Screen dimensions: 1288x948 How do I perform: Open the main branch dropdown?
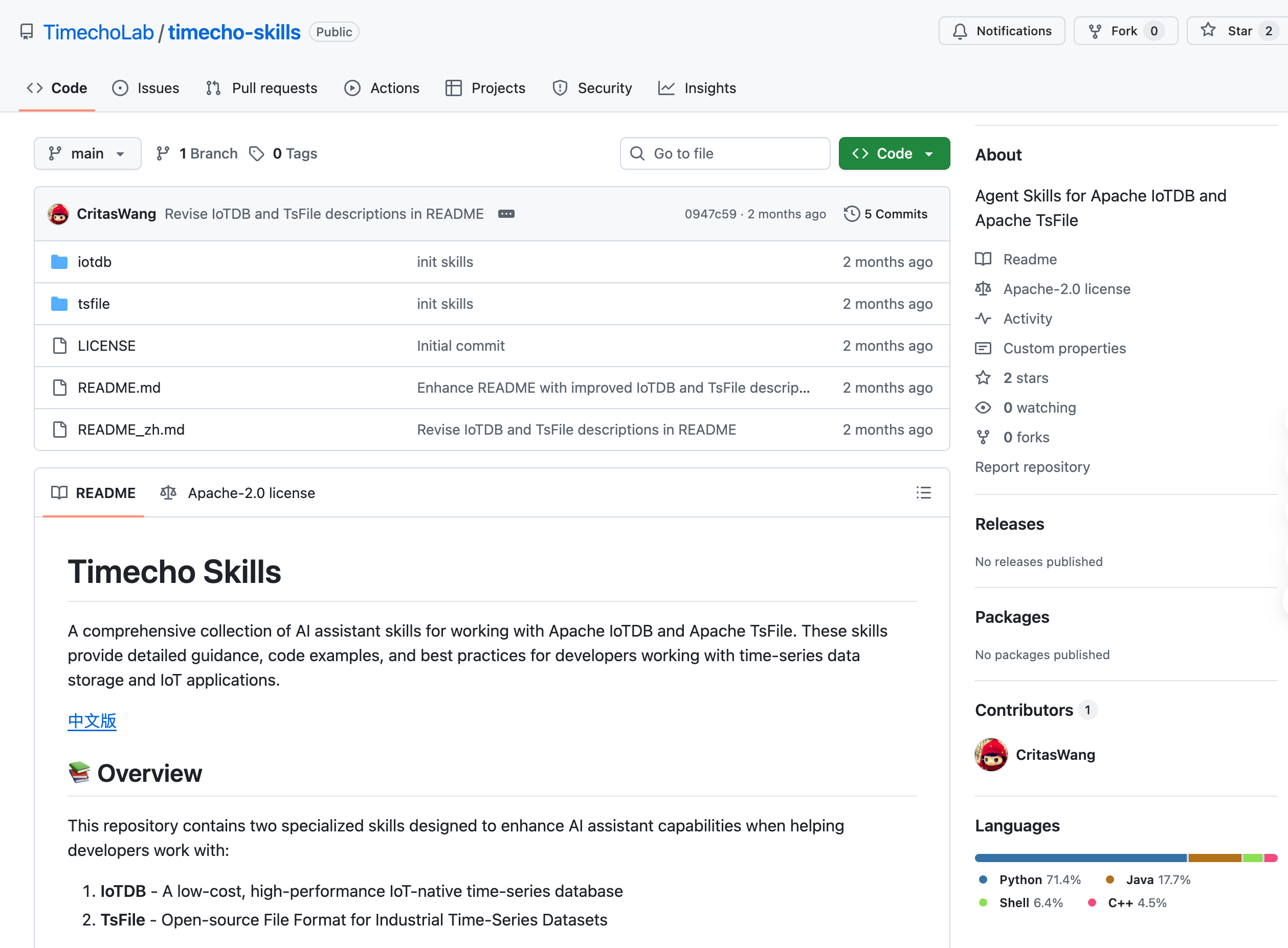coord(87,153)
